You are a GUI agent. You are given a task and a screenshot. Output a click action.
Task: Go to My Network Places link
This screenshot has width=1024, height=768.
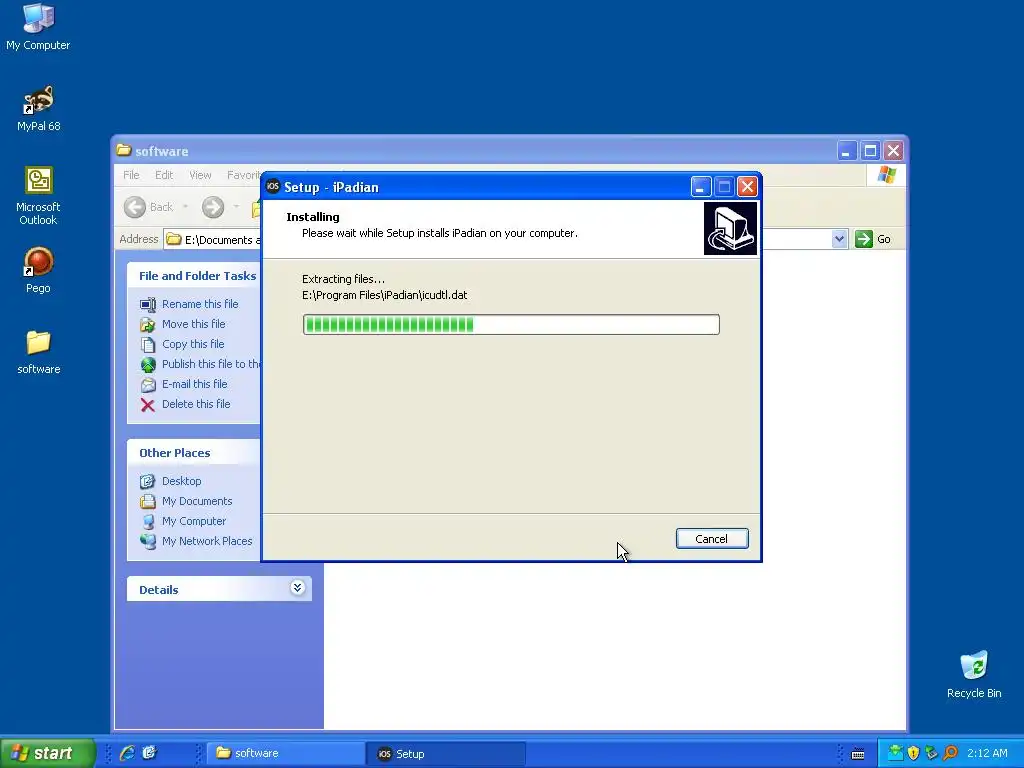[x=207, y=541]
